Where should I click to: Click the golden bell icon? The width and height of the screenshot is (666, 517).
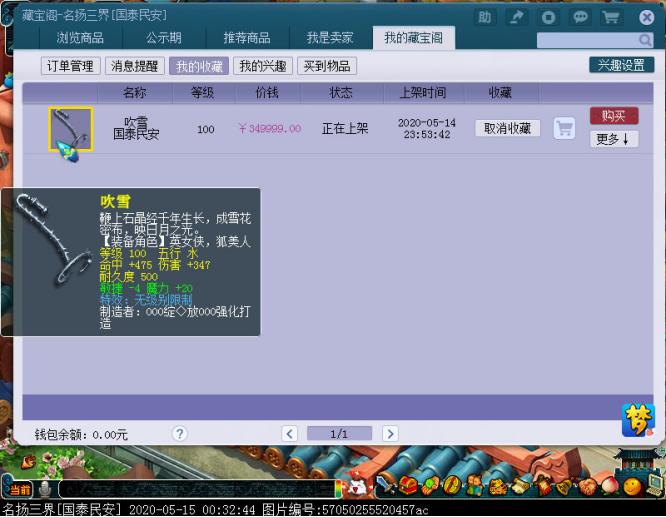(x=564, y=486)
